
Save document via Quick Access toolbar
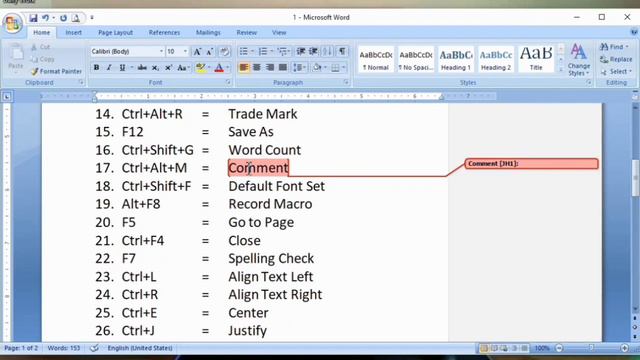33,18
